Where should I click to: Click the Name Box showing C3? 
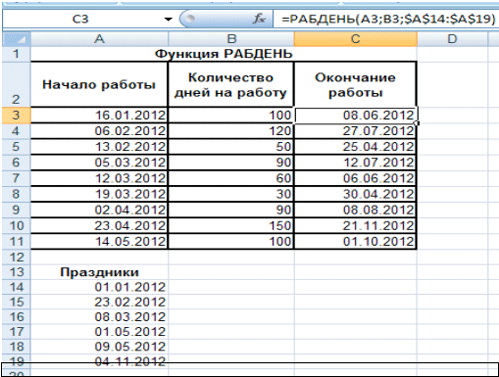(x=81, y=19)
